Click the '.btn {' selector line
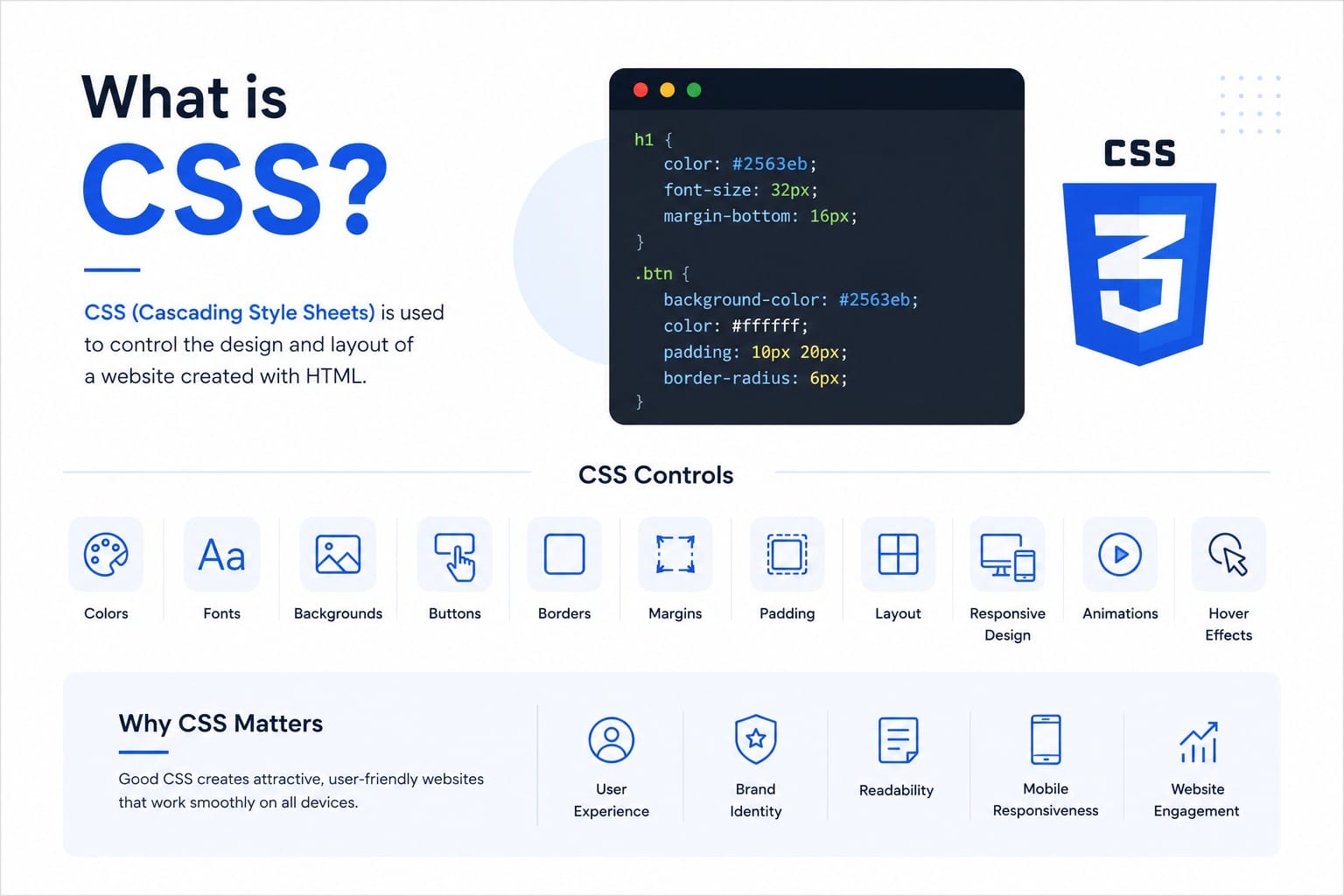 [x=661, y=273]
